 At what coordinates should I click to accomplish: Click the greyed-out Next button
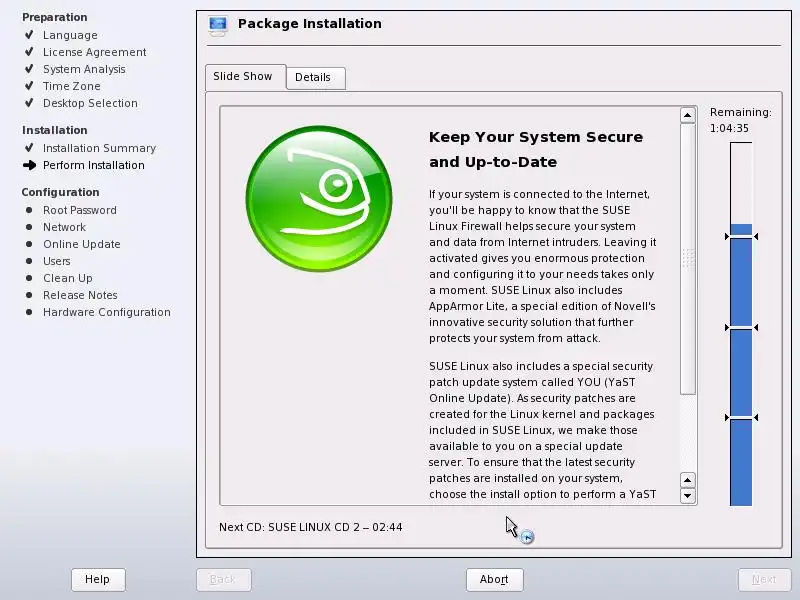pos(764,579)
